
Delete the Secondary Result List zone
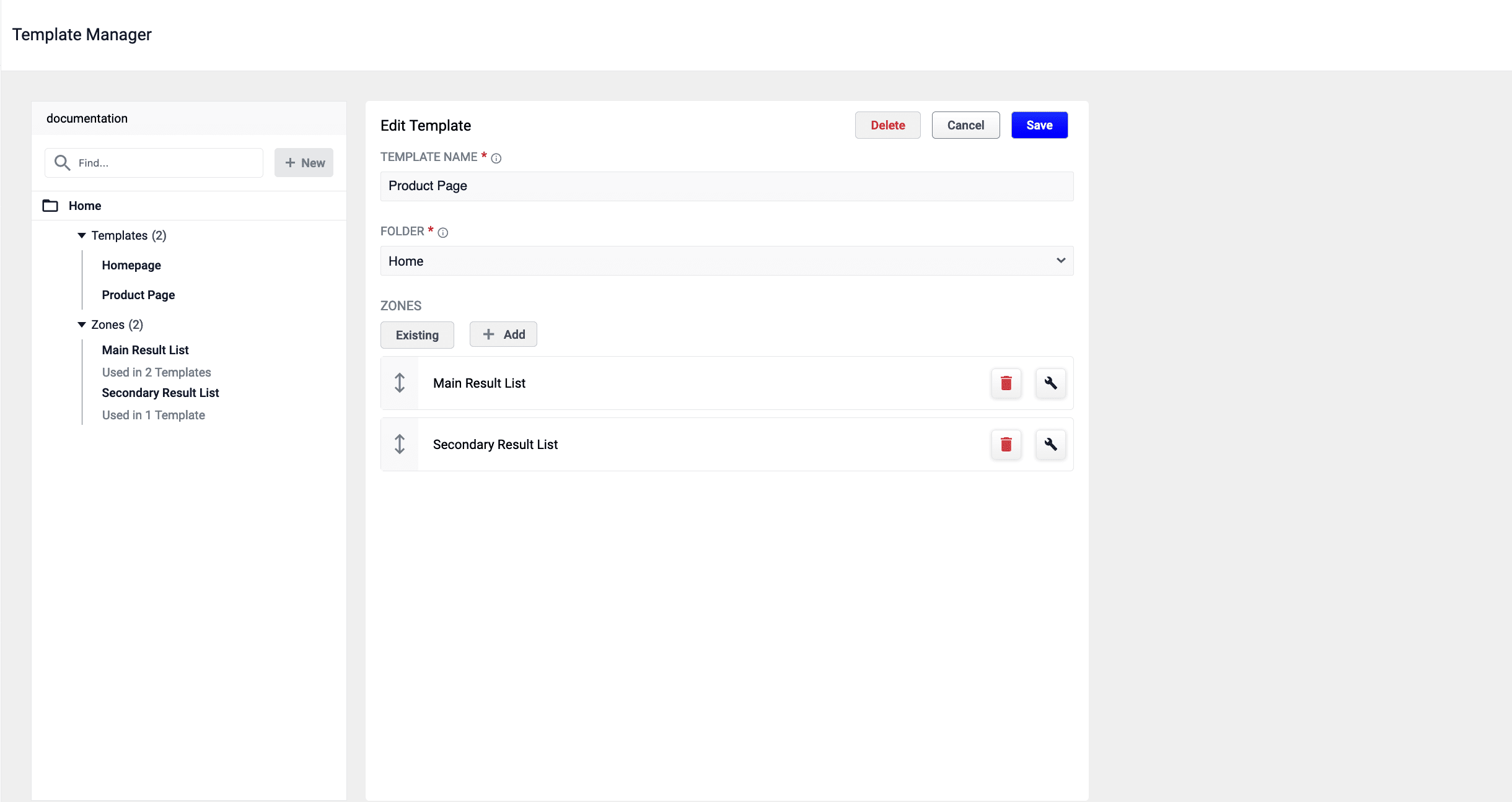coord(1006,445)
